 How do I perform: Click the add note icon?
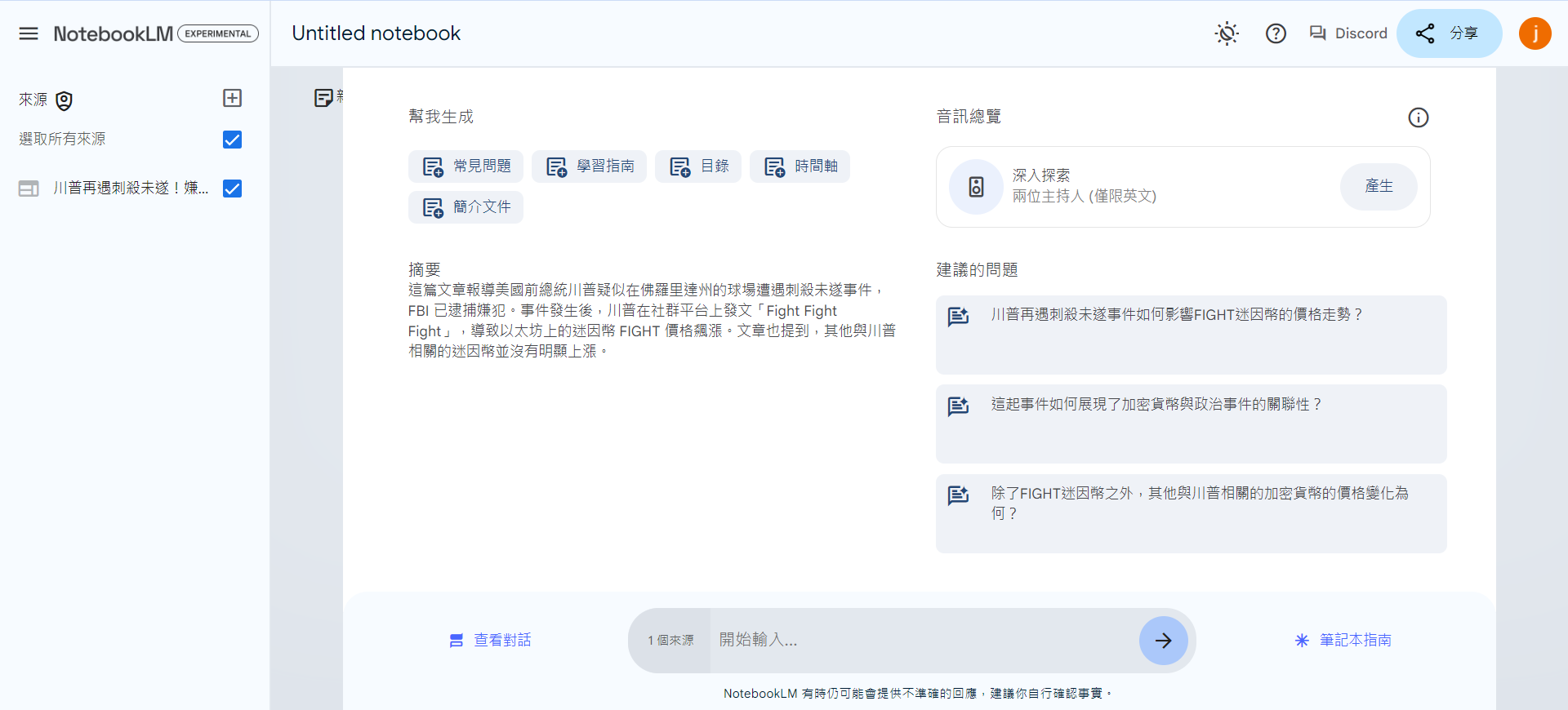click(x=324, y=98)
